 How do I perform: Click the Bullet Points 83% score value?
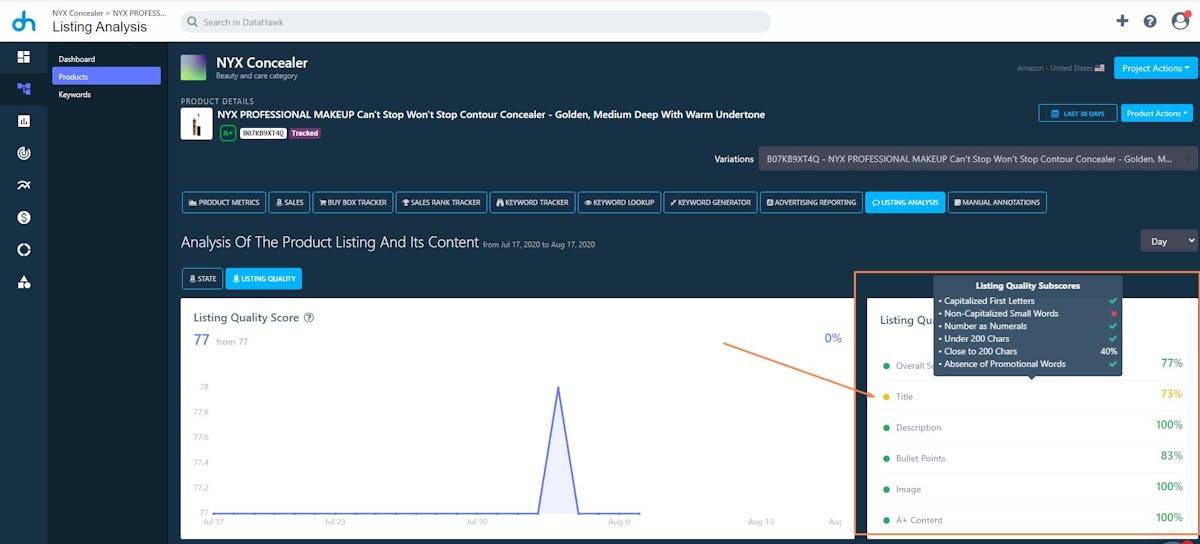[x=1171, y=456]
